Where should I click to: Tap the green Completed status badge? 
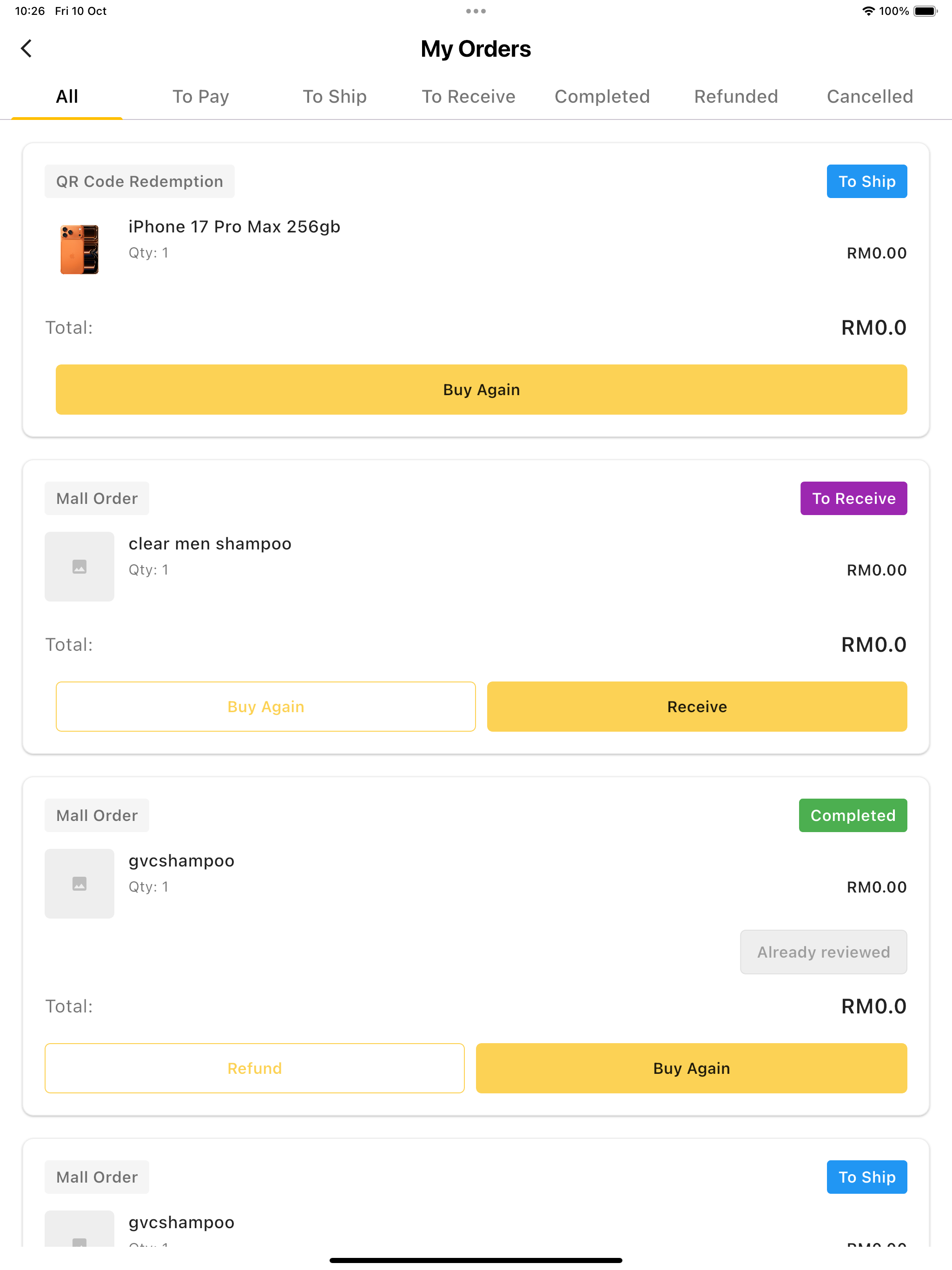click(x=853, y=815)
